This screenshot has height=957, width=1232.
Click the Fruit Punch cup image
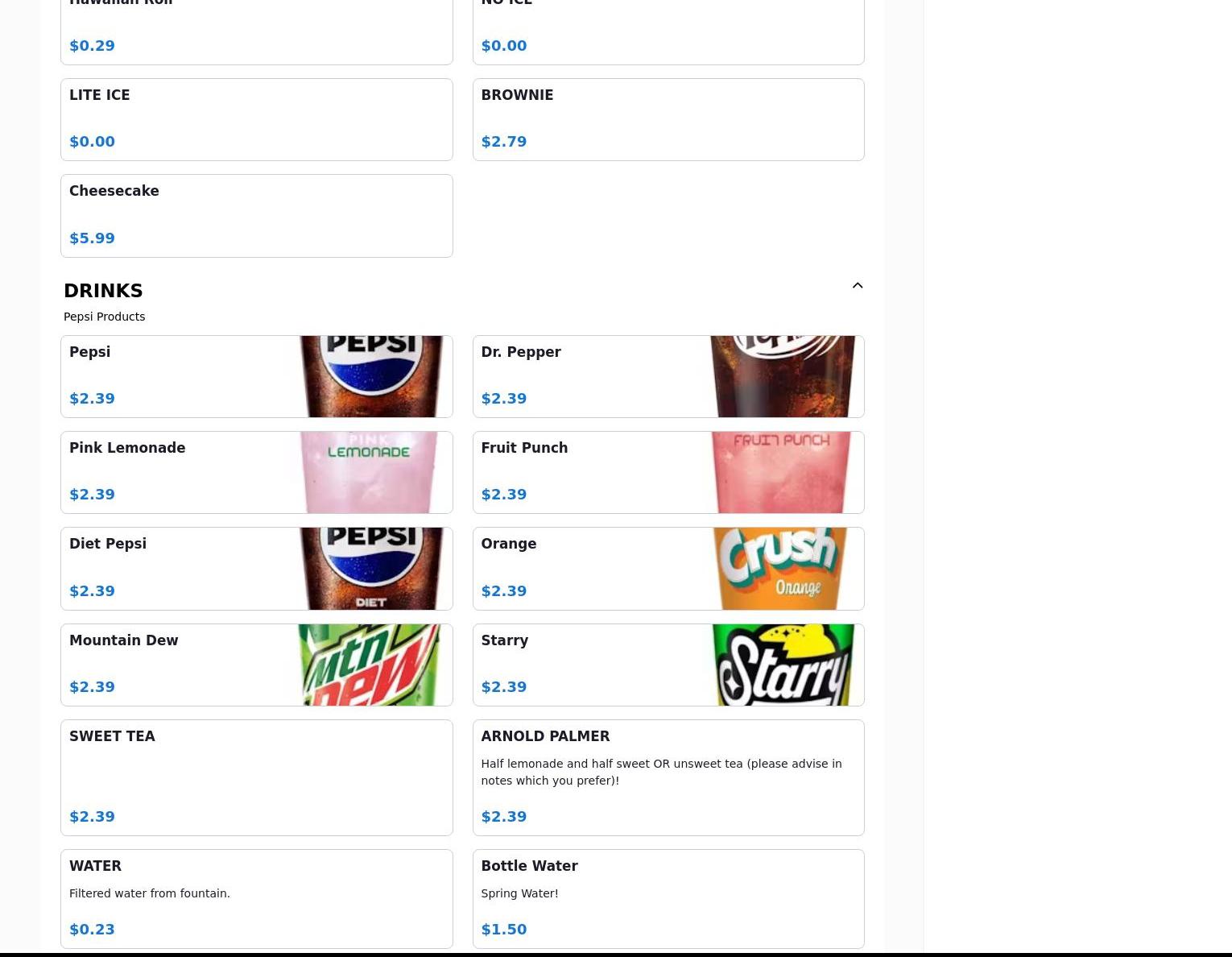(x=782, y=472)
